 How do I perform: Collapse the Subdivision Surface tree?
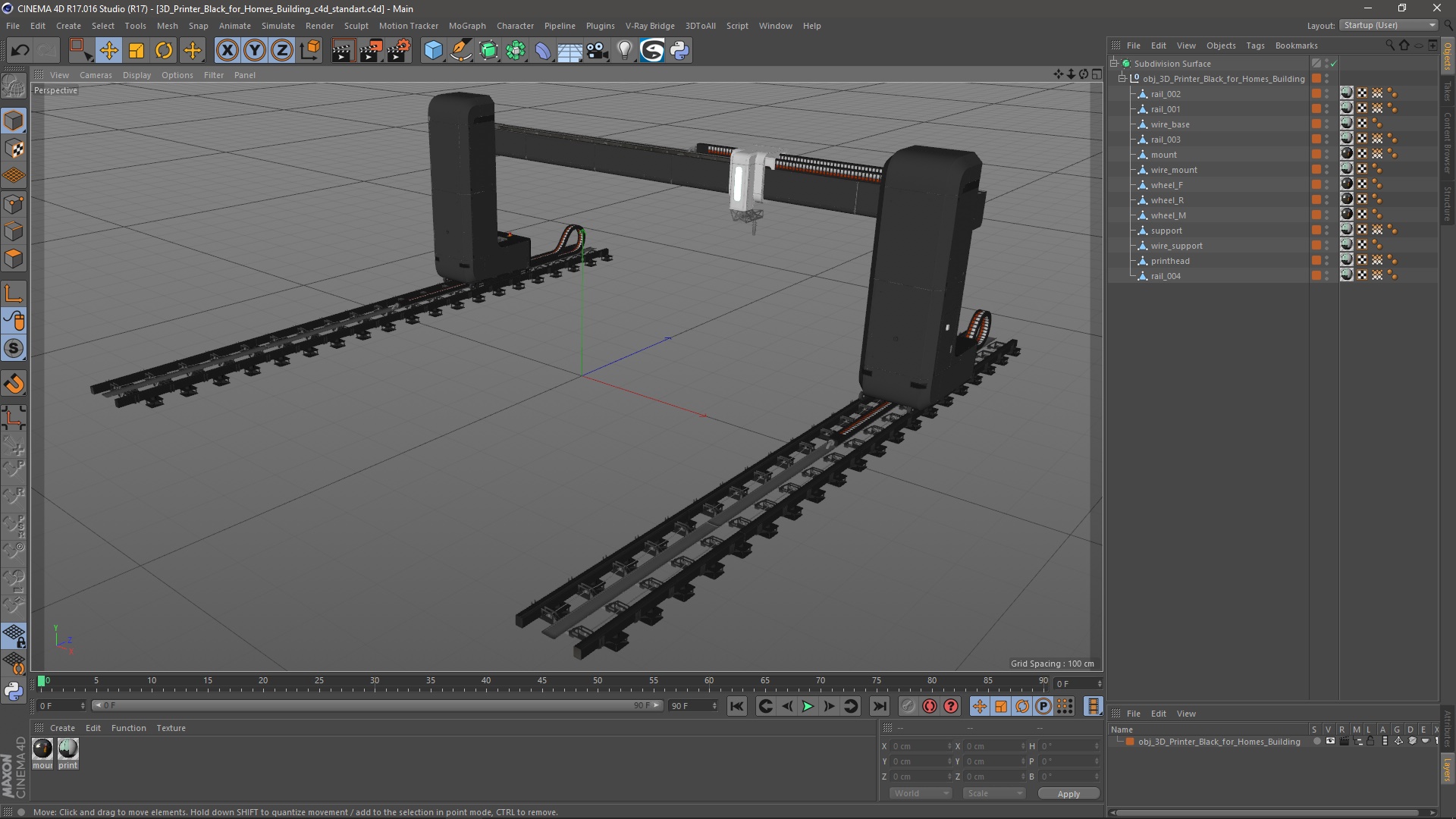[1114, 64]
